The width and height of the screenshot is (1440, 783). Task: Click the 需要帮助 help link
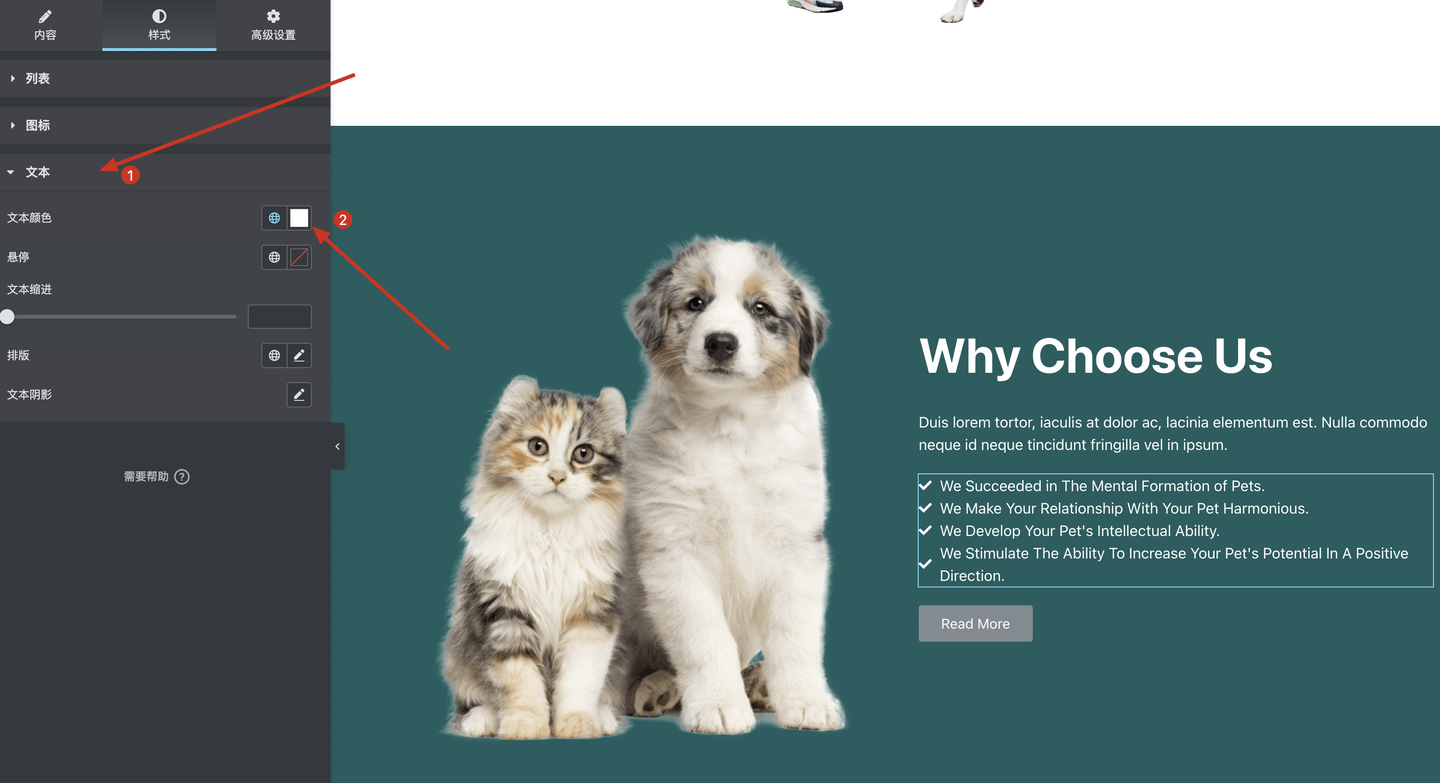pyautogui.click(x=146, y=477)
